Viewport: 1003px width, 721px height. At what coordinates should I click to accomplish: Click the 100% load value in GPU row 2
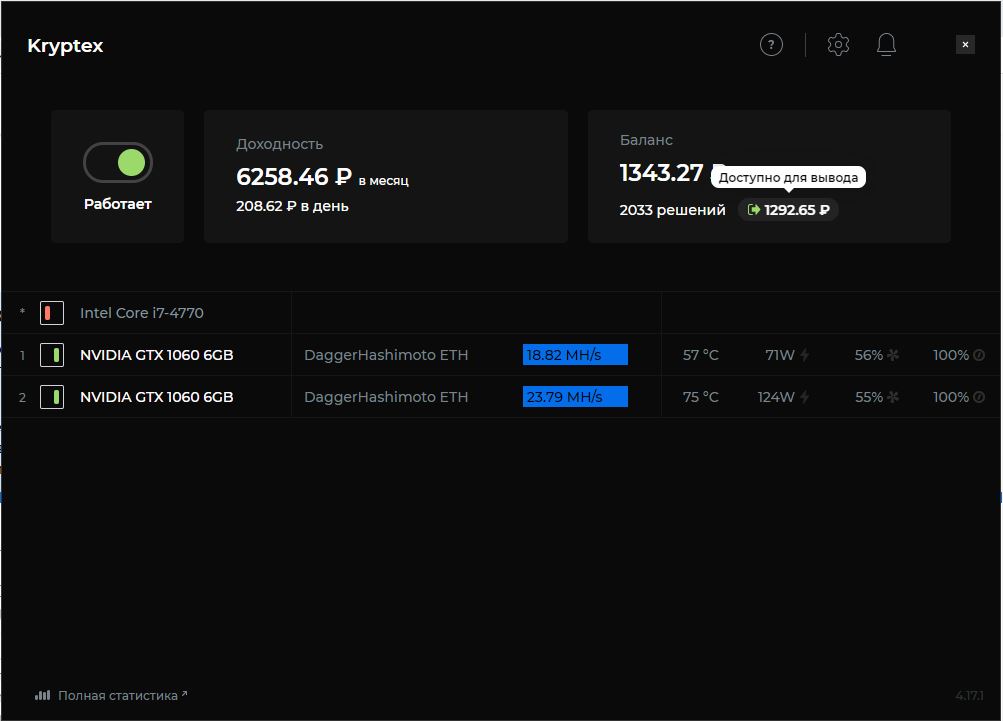click(x=951, y=397)
